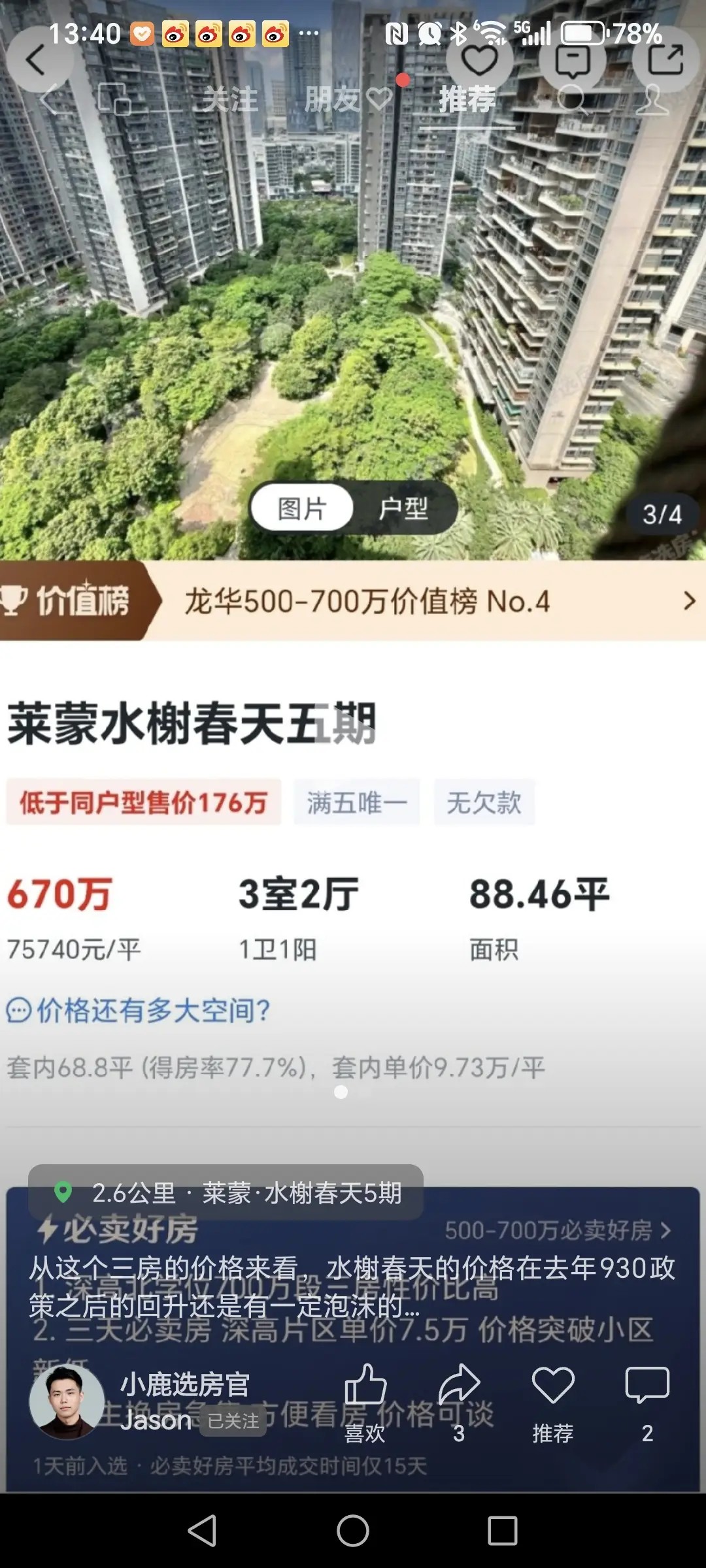Viewport: 706px width, 1568px height.
Task: Open 价格还有多大空间? link
Action: tap(139, 1010)
